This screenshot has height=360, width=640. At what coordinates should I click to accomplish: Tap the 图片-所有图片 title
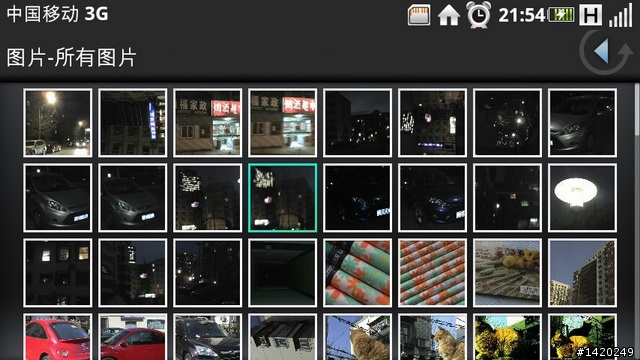pyautogui.click(x=71, y=57)
